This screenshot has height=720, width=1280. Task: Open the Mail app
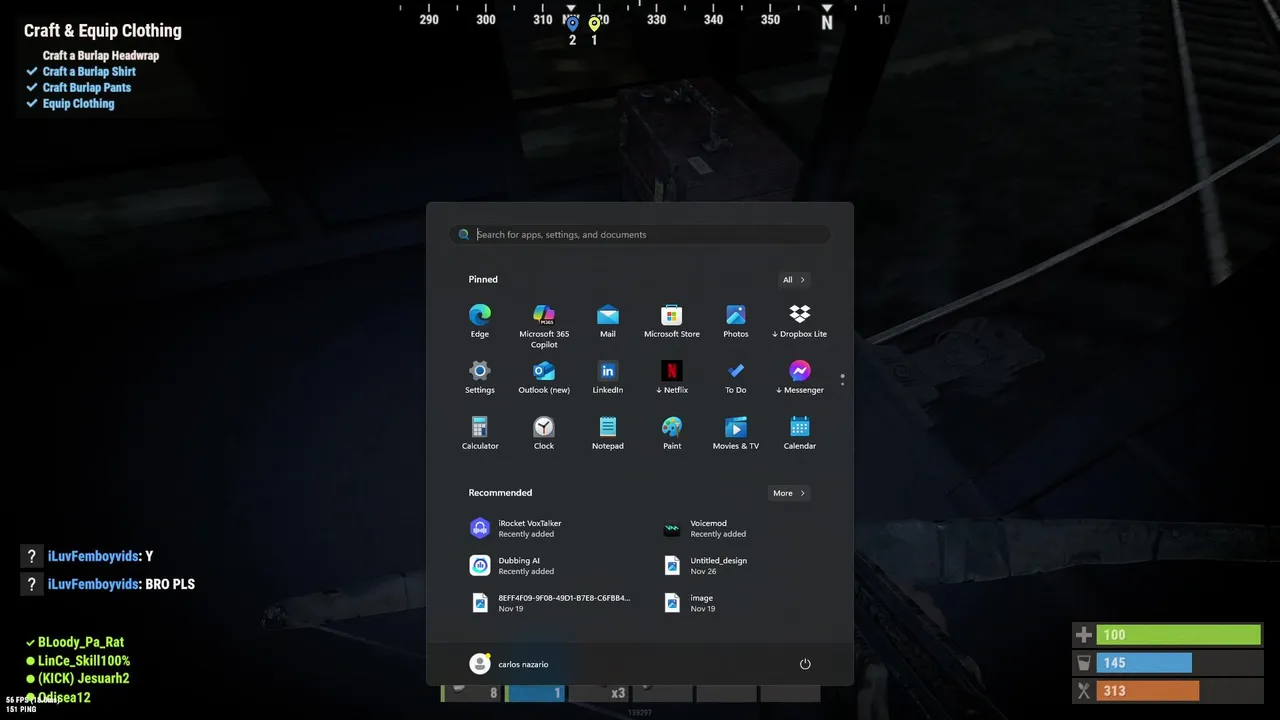608,321
